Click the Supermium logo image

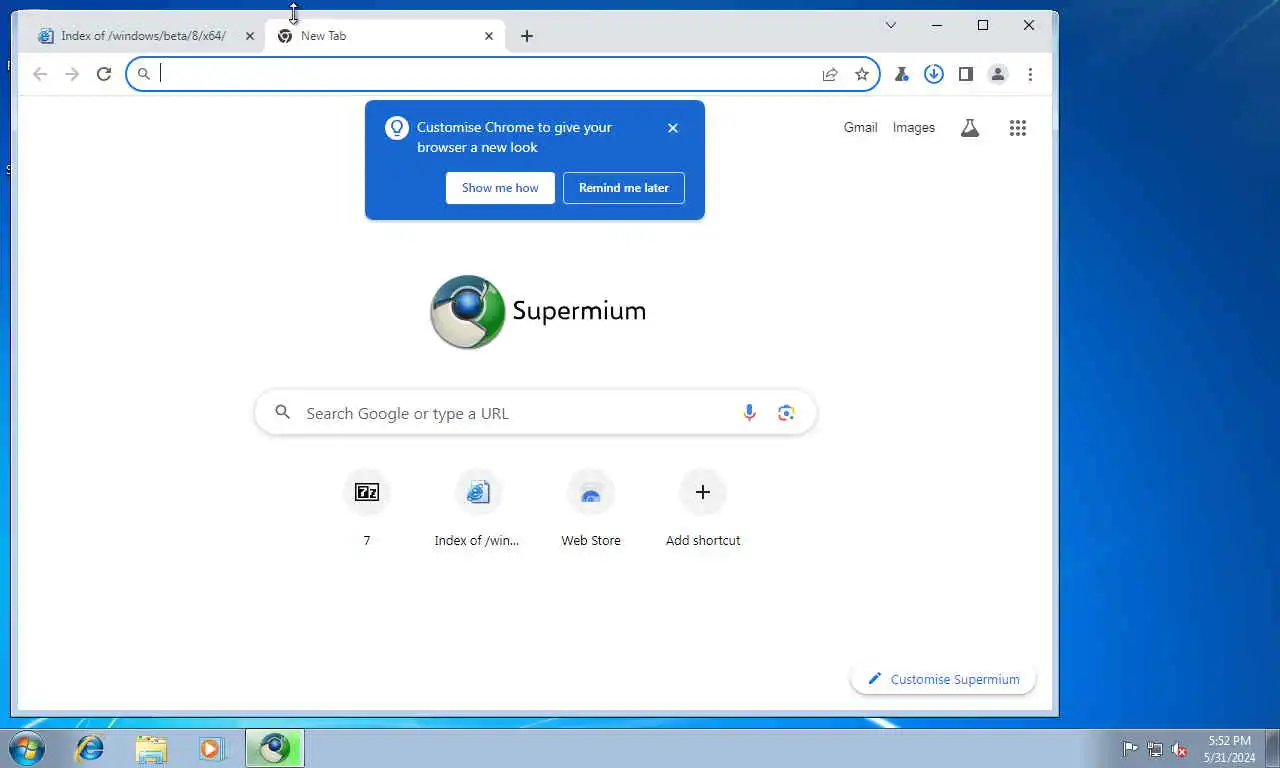(x=538, y=312)
